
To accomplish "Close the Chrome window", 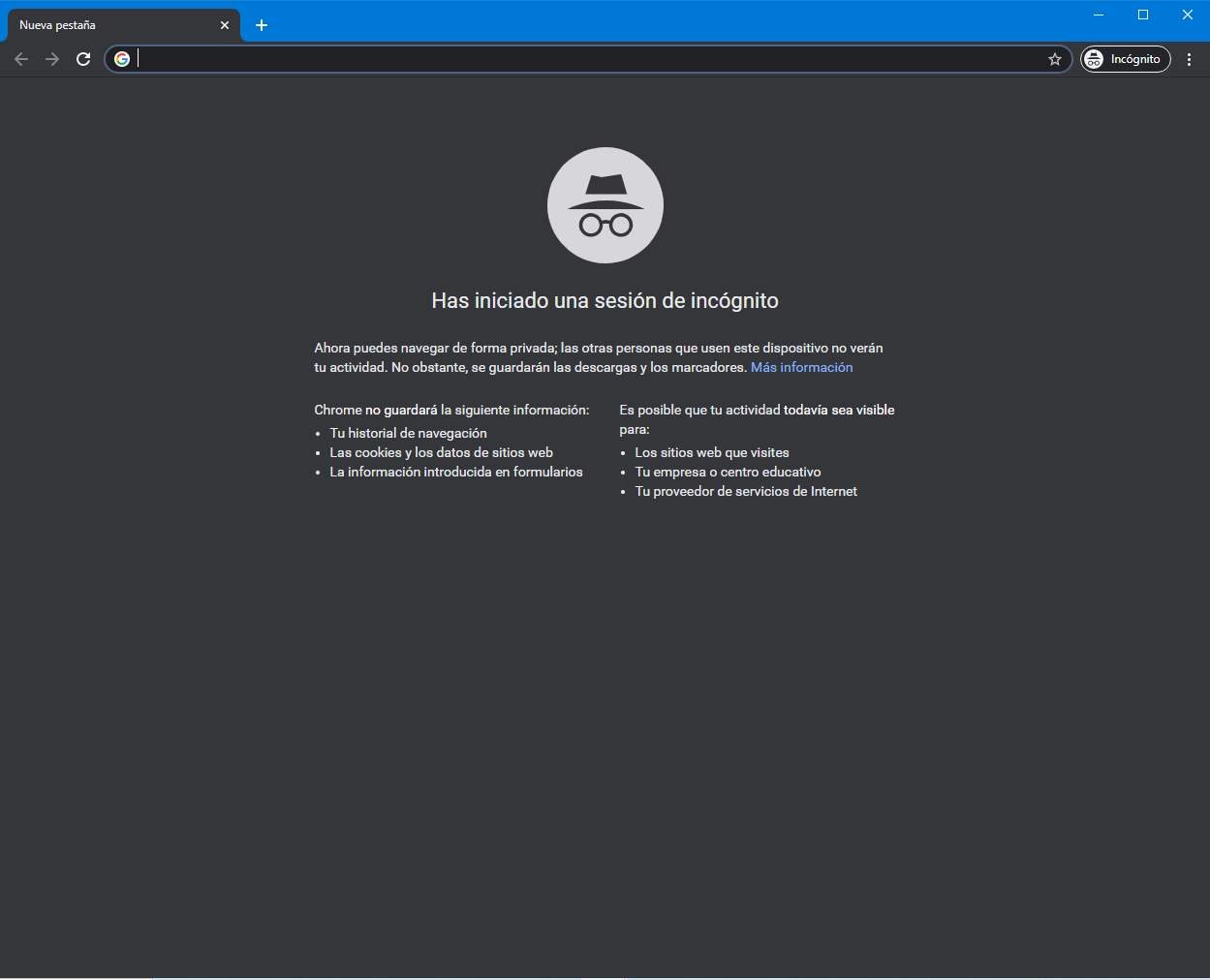I will tap(1188, 15).
